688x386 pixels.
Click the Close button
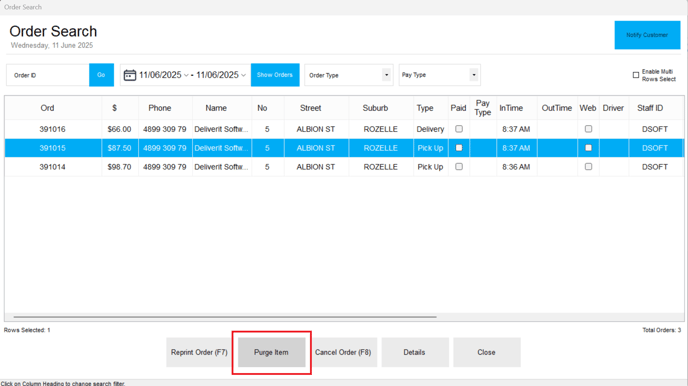point(487,352)
